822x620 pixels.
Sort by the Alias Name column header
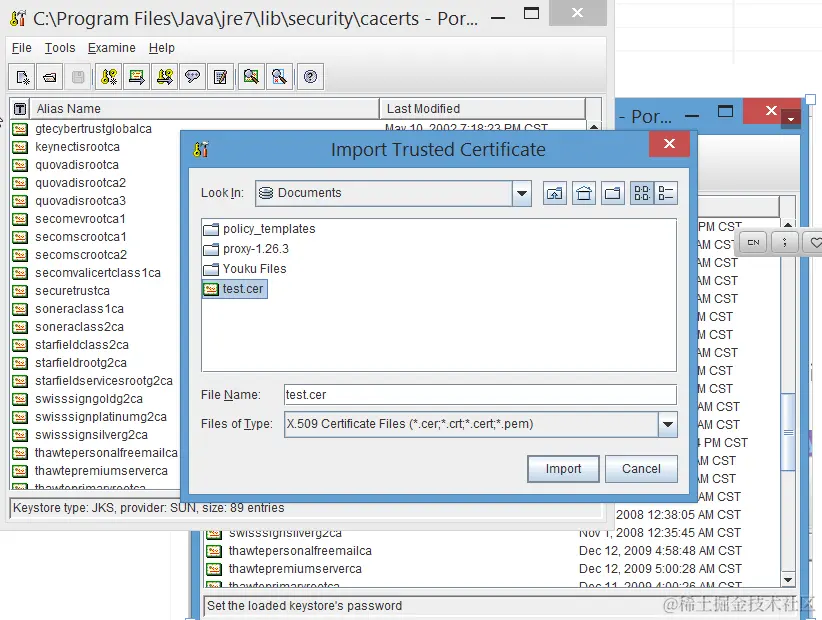204,108
